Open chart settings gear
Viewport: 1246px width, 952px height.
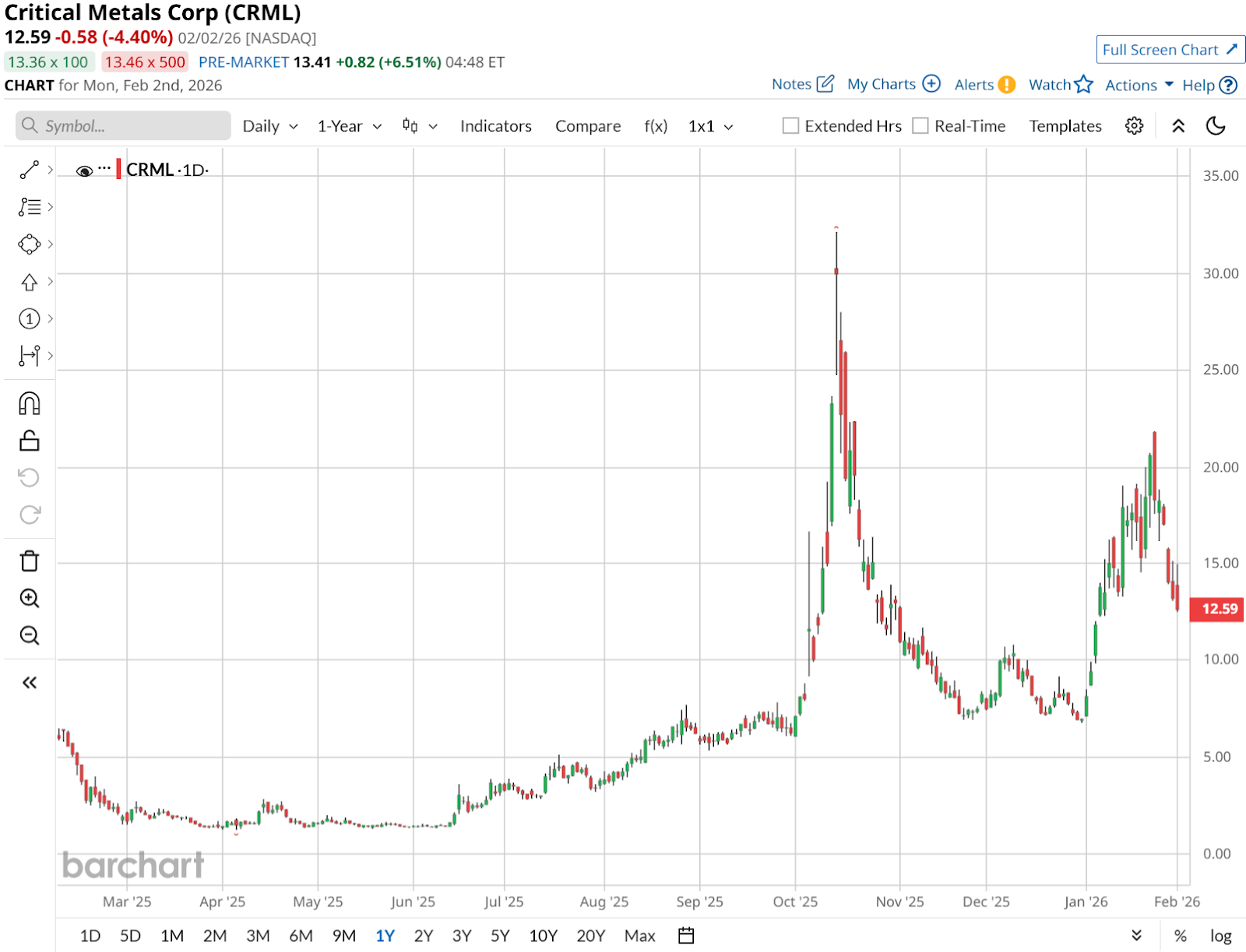tap(1135, 126)
